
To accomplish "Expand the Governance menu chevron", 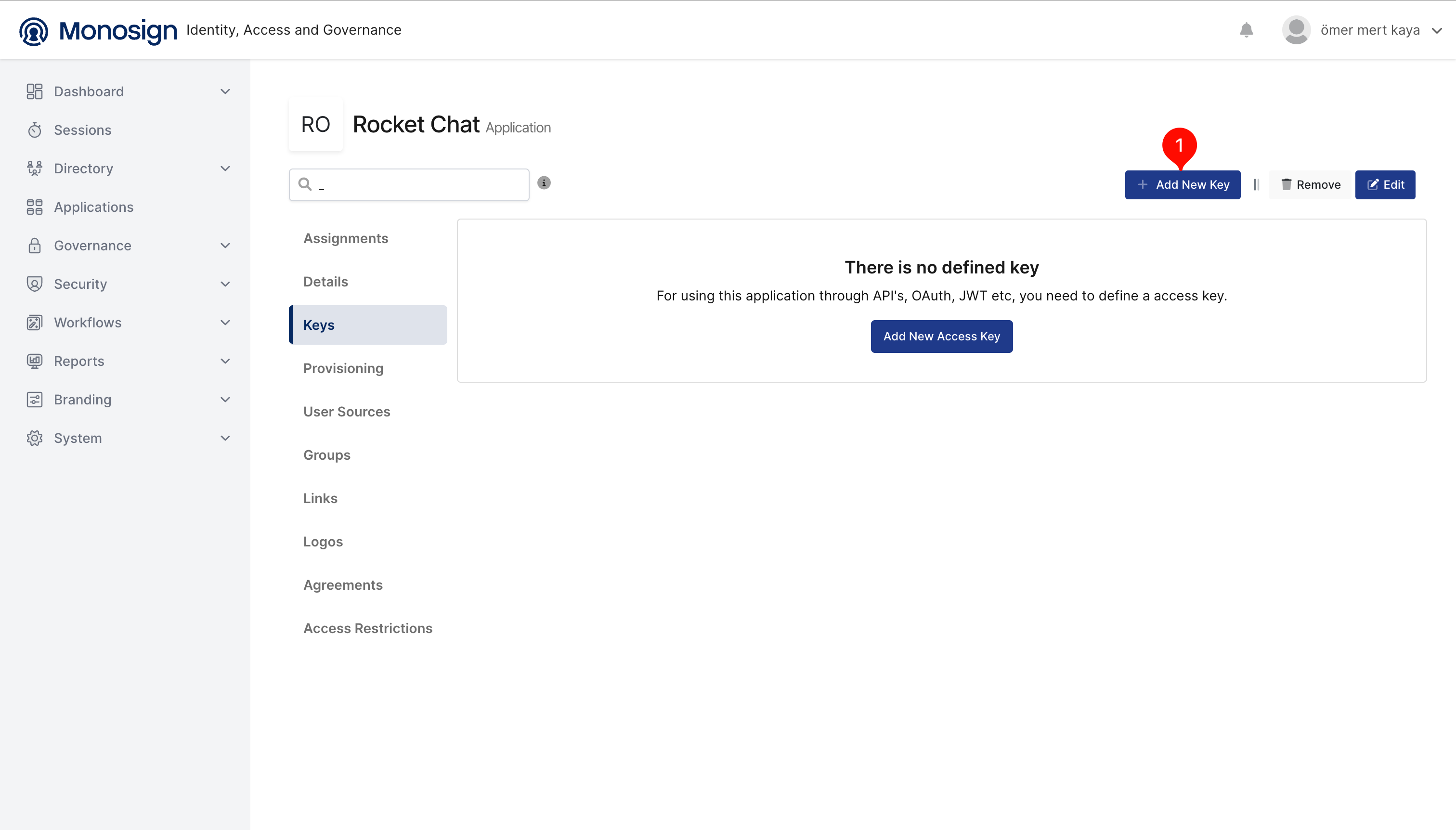I will 225,245.
